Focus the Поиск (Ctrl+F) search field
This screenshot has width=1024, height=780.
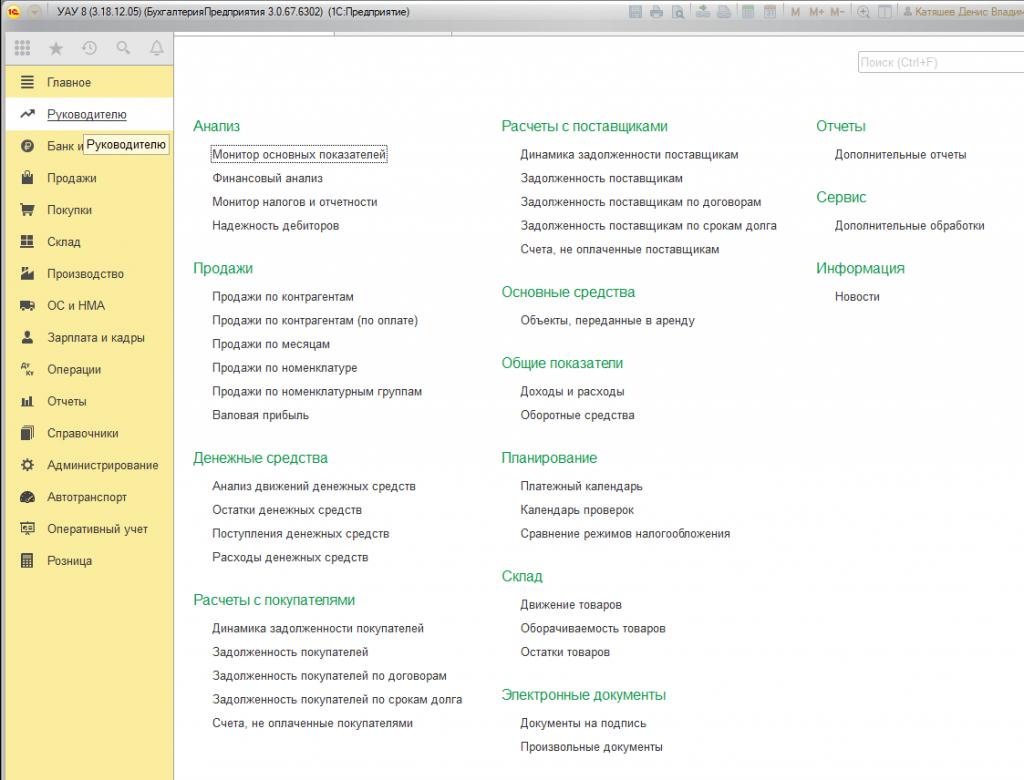point(941,62)
